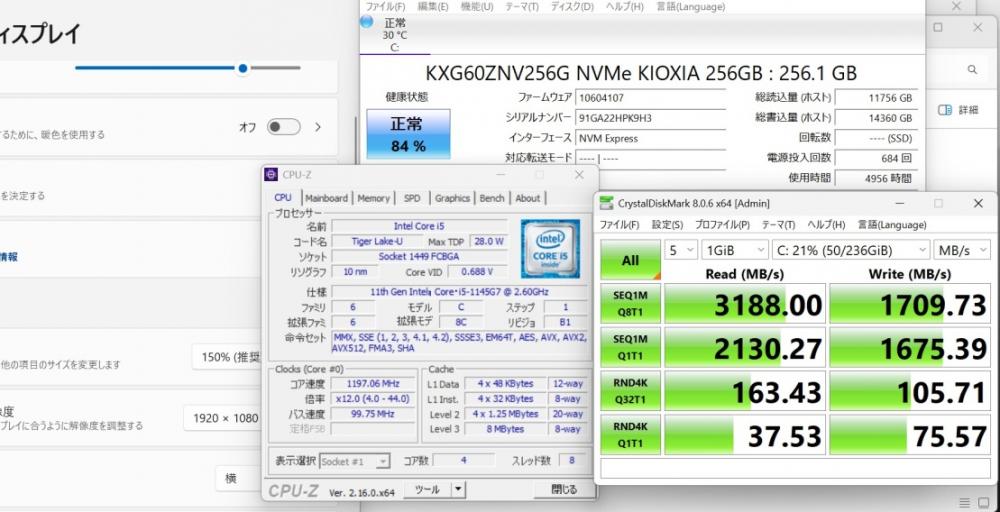Screen dimensions: 1000x512
Task: Click the 使用時間 value 4956 時間
Action: (876, 178)
